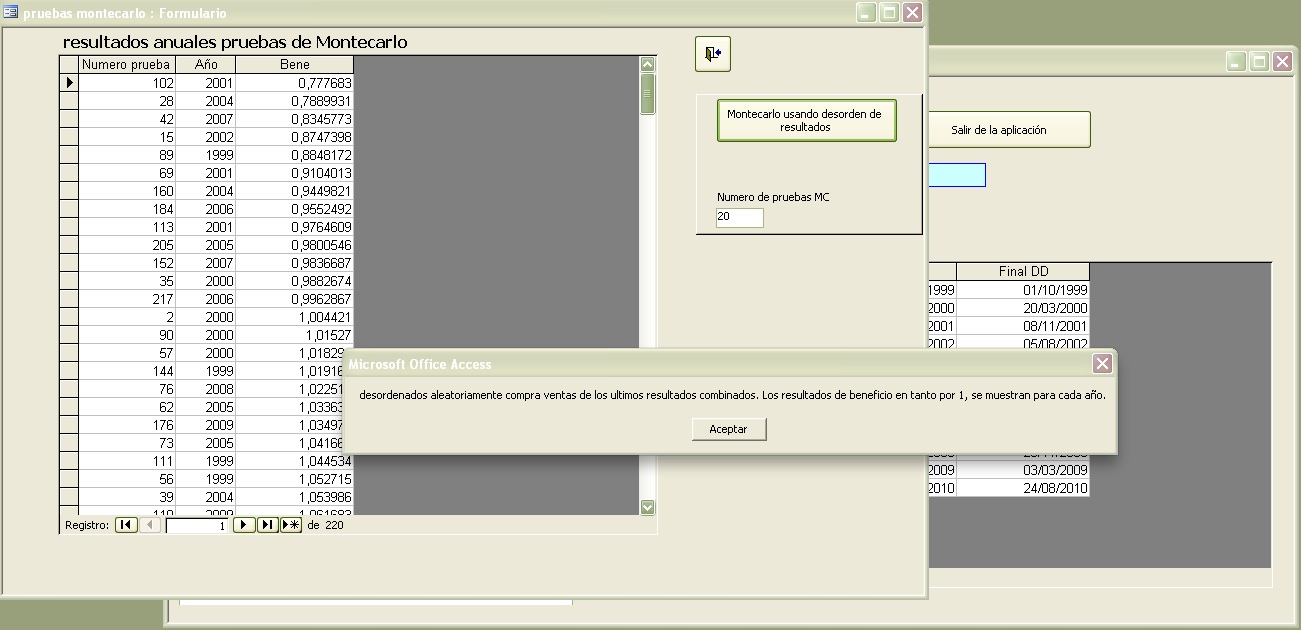The height and width of the screenshot is (630, 1301).
Task: Click the Numero prueba column header
Action: 127,65
